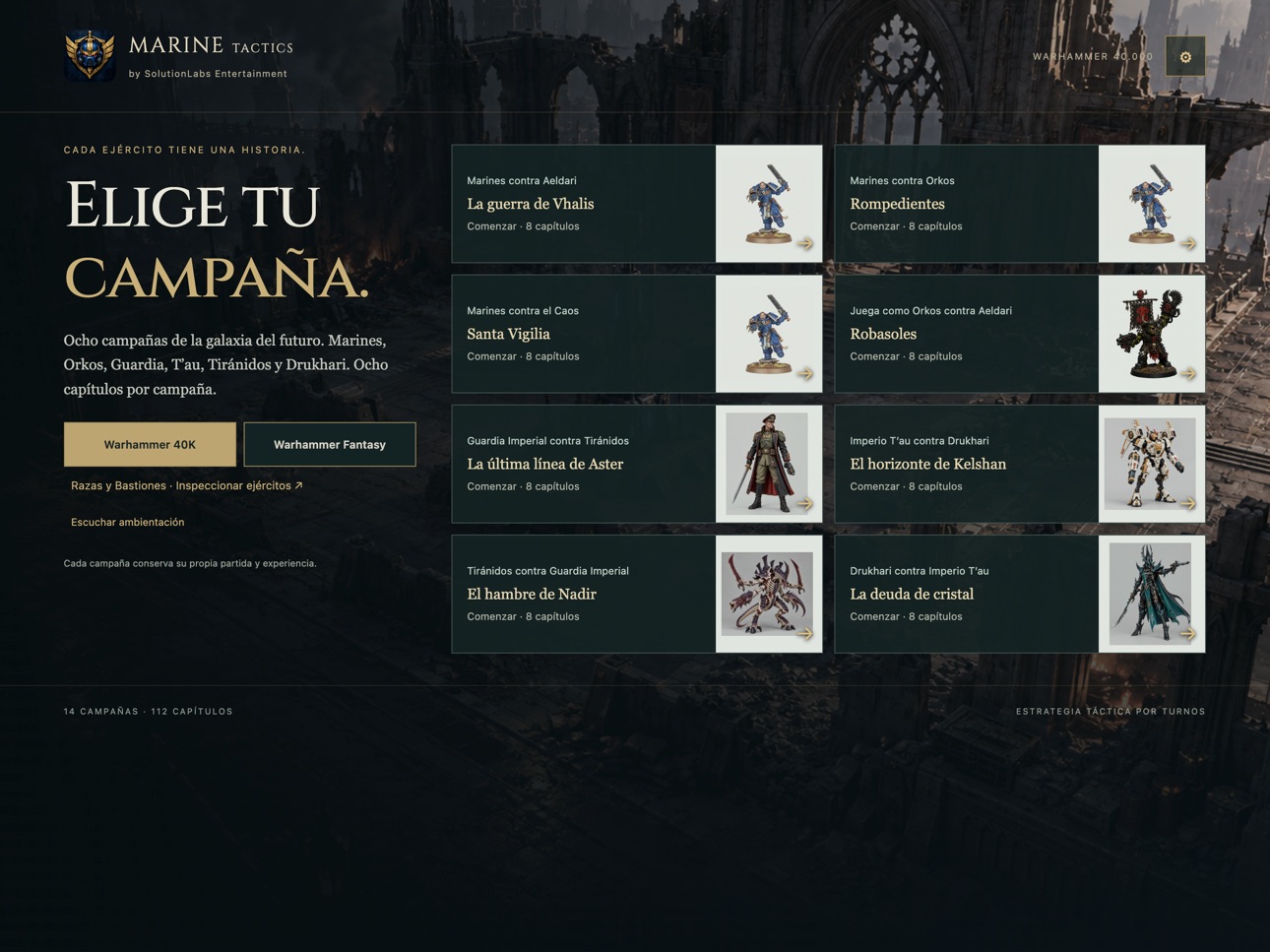Screen dimensions: 1270x952
Task: Click the arrow on El hambre de Nadir card
Action: point(805,633)
